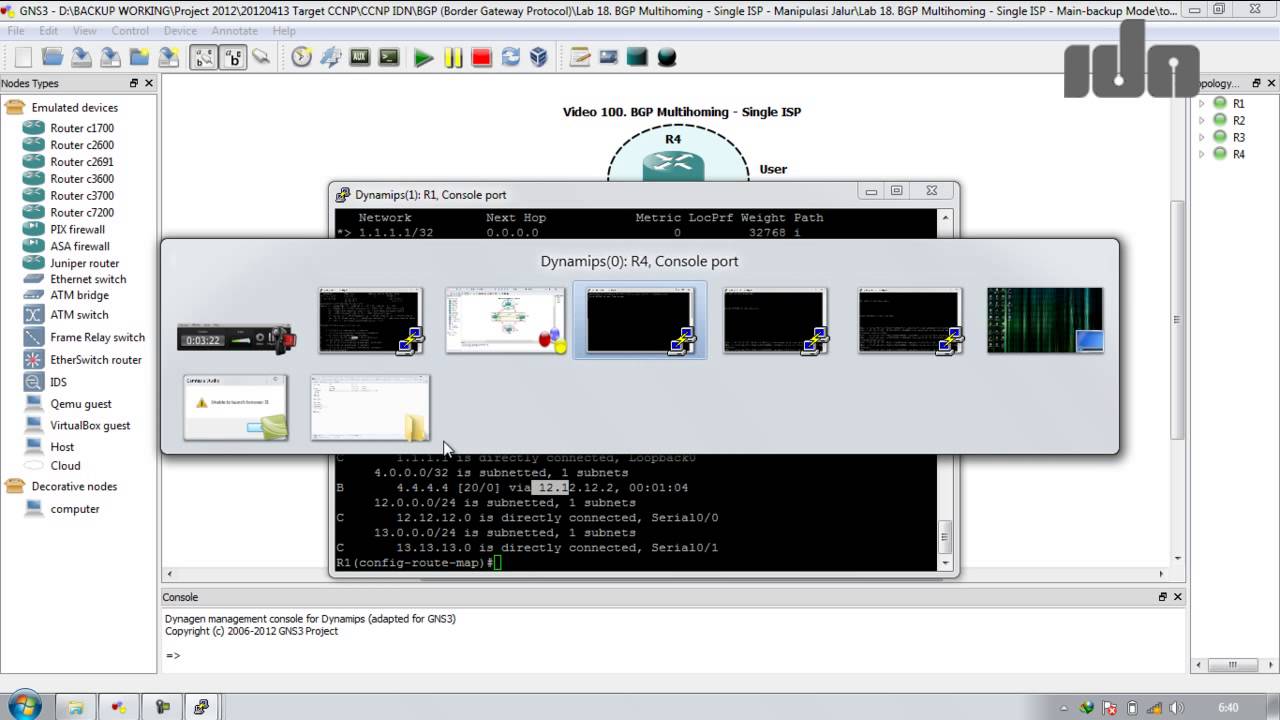1280x720 pixels.
Task: Stop all devices with red square button
Action: pos(482,58)
